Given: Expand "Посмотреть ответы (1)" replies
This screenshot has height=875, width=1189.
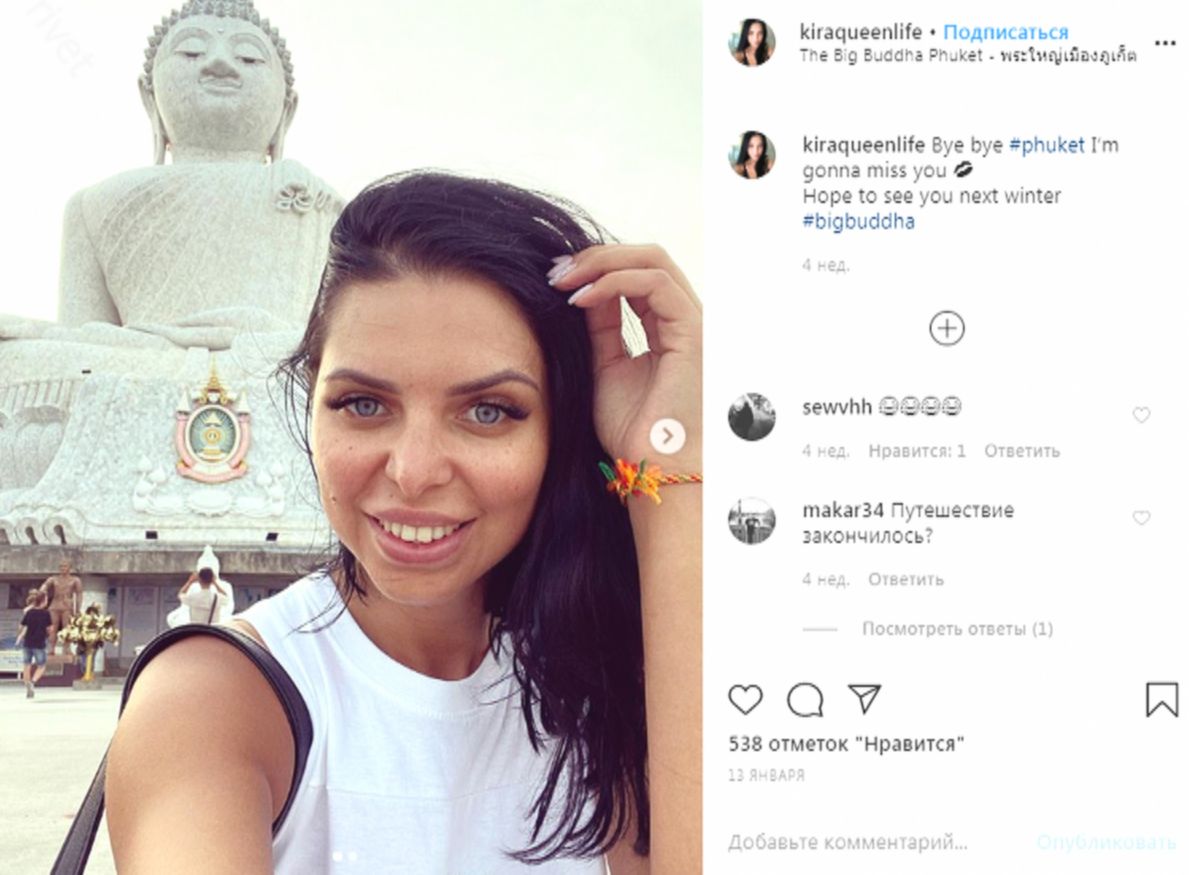Looking at the screenshot, I should (957, 629).
